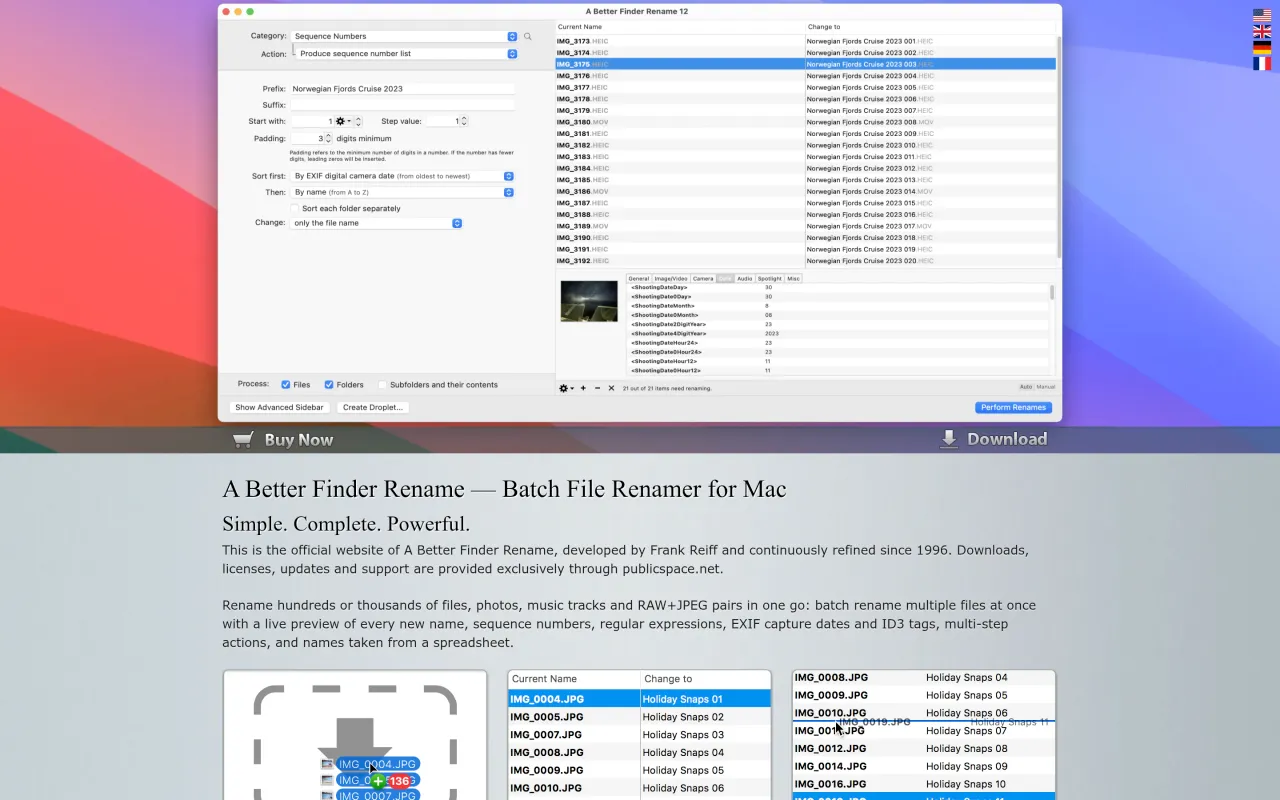Image resolution: width=1280 pixels, height=800 pixels.
Task: Click the Padding stepper arrows
Action: point(328,138)
